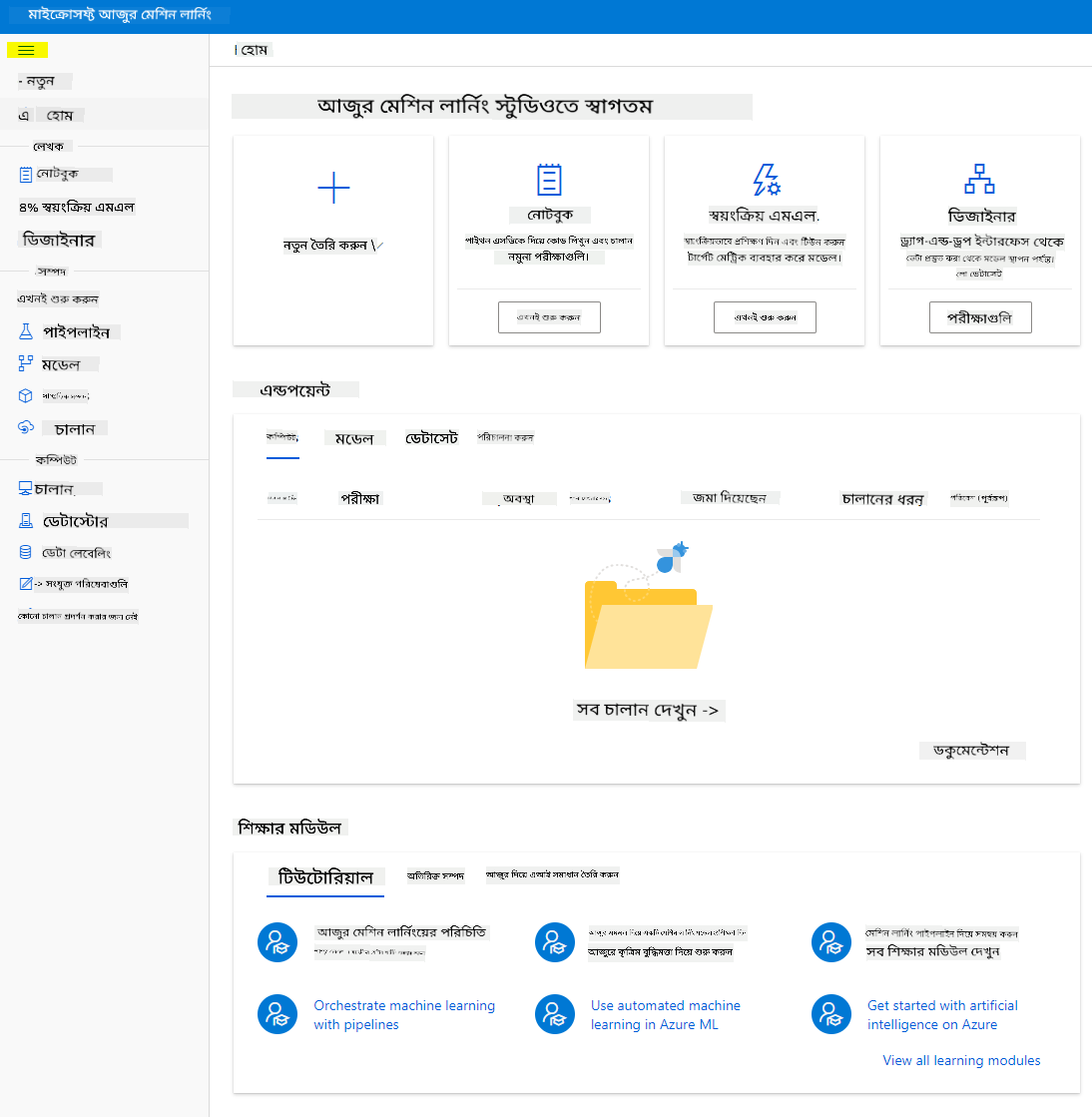1092x1117 pixels.
Task: Click the শিক্ষার মডিউল section heading
Action: coord(289,828)
